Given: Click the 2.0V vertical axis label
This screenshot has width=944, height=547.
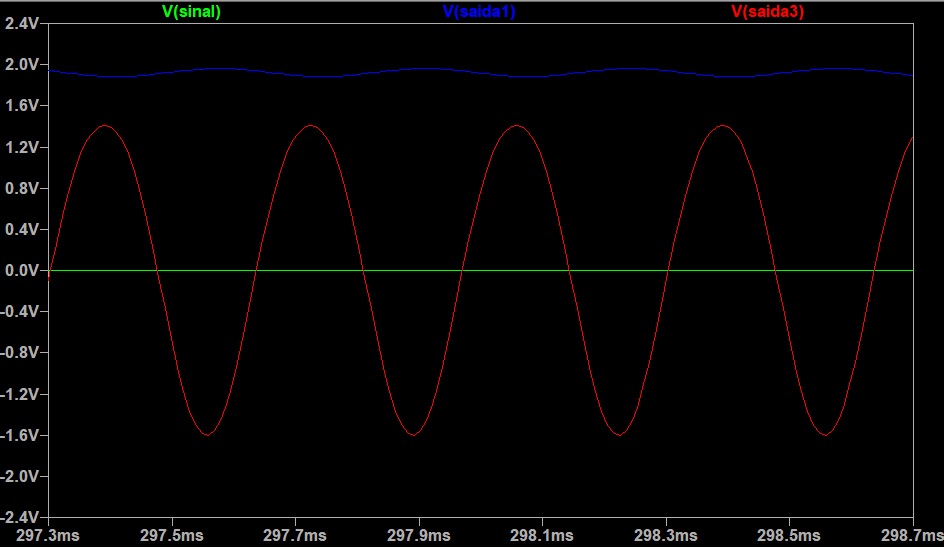Looking at the screenshot, I should pos(22,64).
